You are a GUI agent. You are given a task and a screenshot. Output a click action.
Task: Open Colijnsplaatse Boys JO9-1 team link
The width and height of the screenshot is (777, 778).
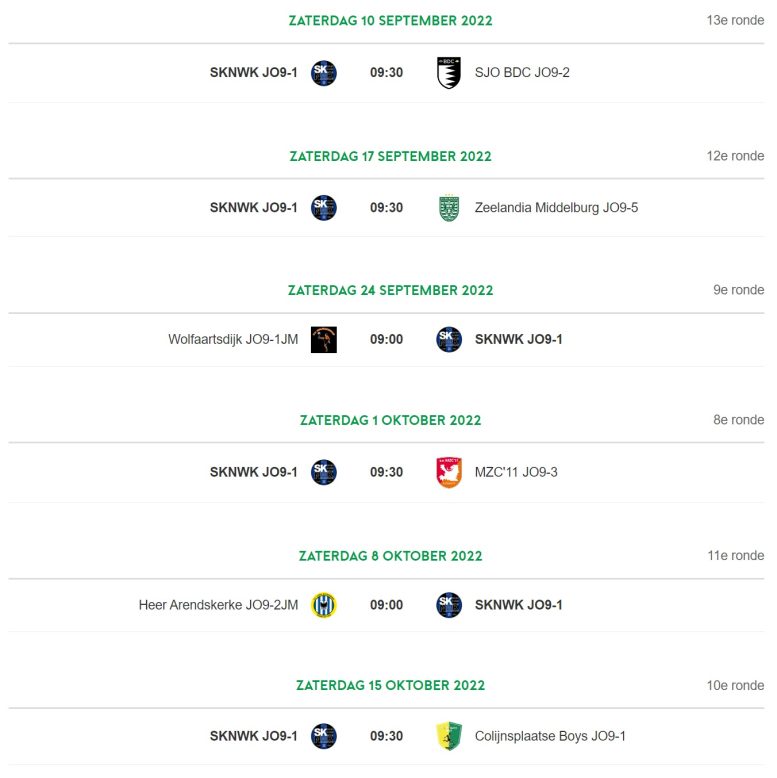pyautogui.click(x=550, y=736)
